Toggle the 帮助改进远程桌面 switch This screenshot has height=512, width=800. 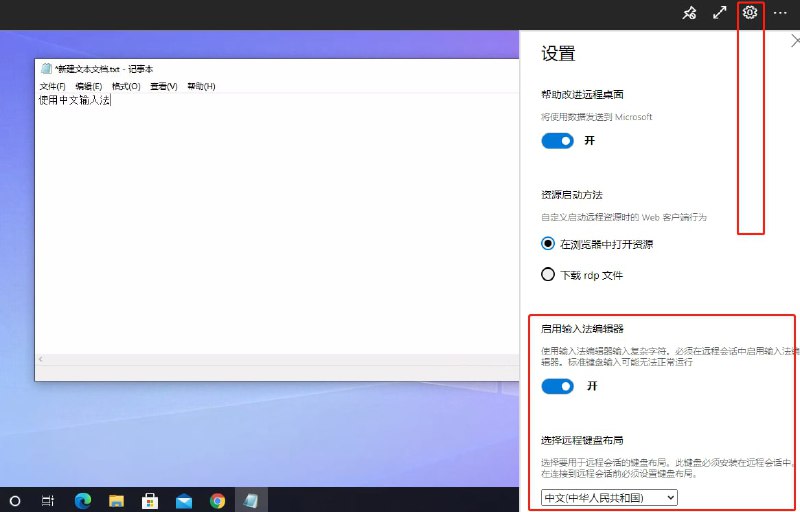[x=557, y=141]
